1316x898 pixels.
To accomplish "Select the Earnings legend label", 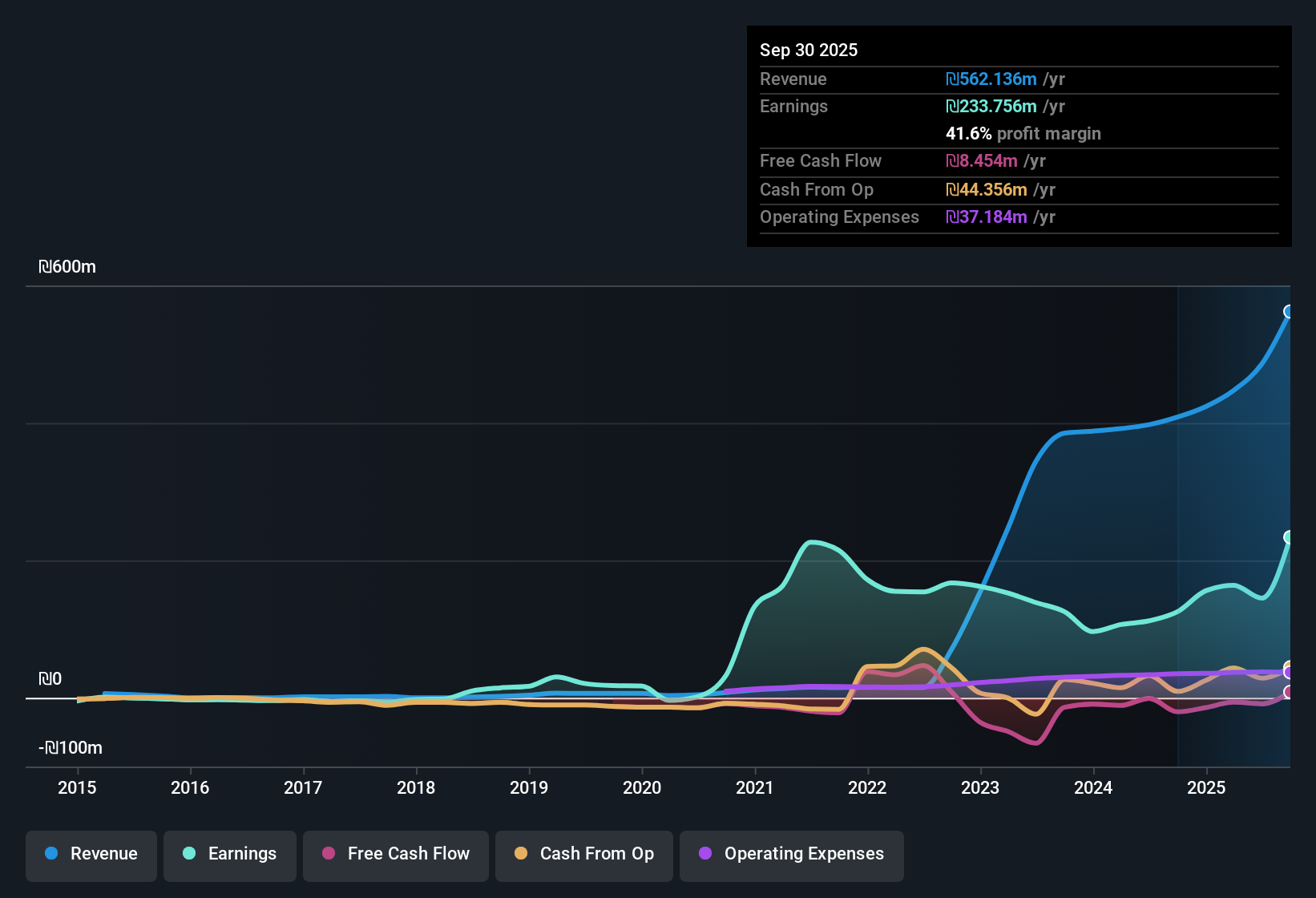I will [241, 854].
